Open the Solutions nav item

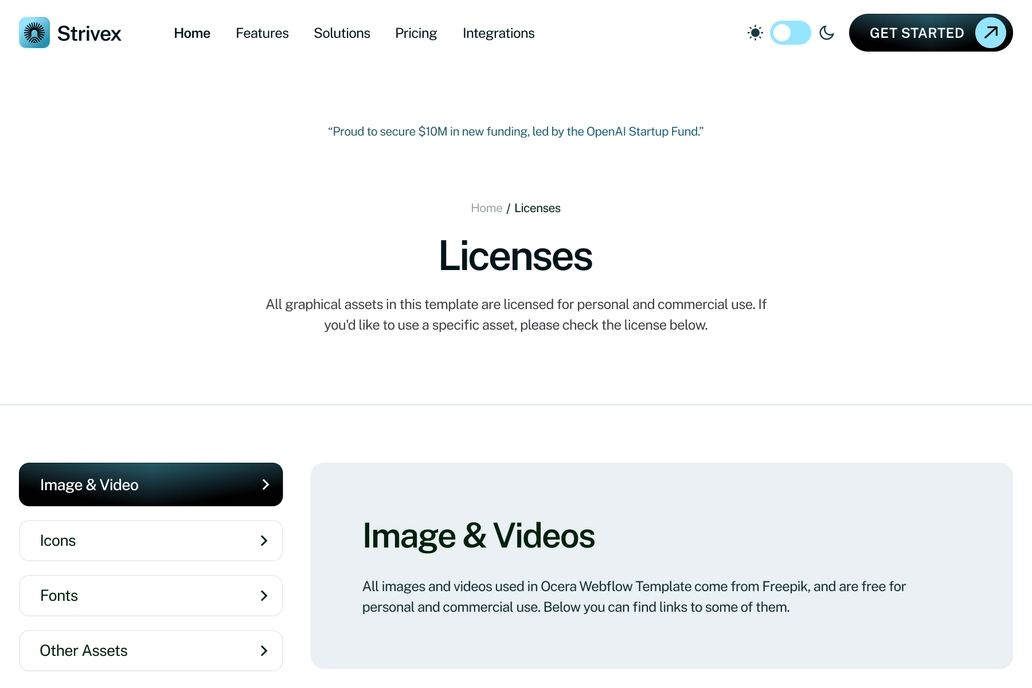pos(342,33)
